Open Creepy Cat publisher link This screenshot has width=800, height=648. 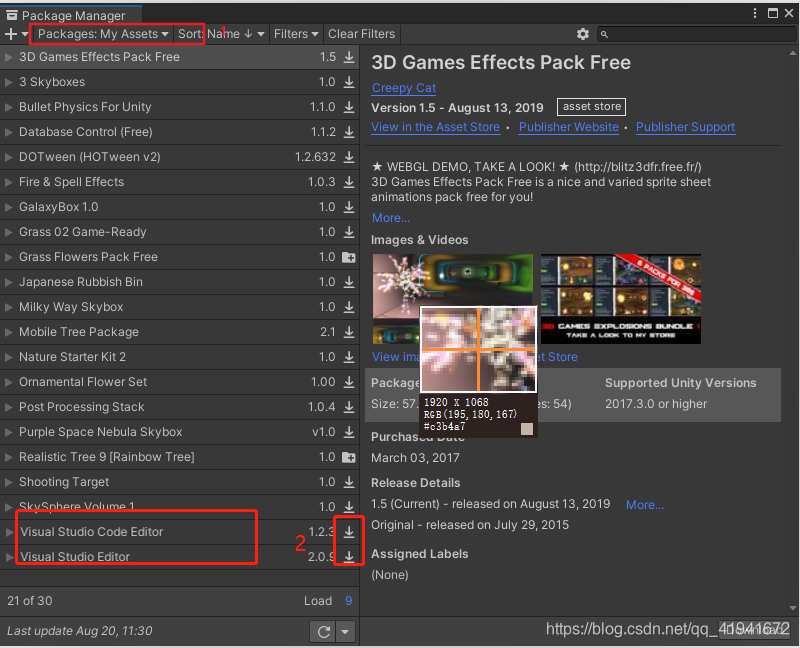point(404,88)
